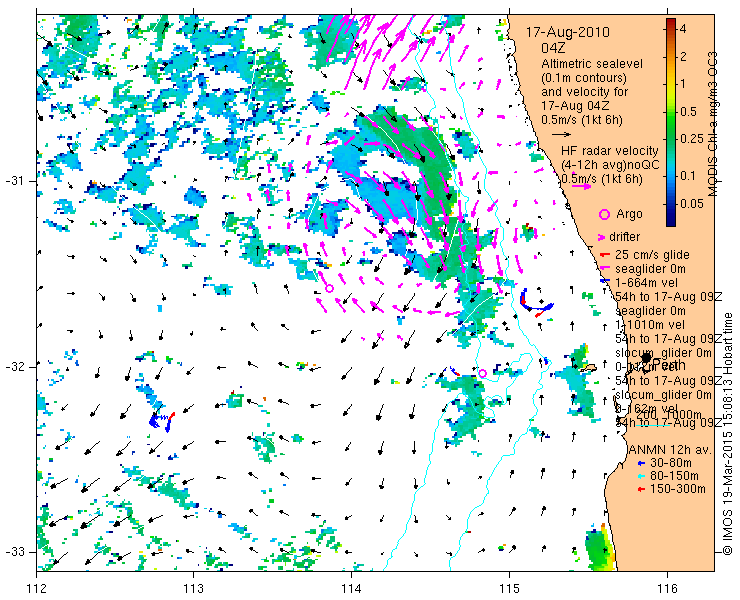This screenshot has width=740, height=600.
Task: Click the 114 longitude axis label
Action: pos(351,589)
